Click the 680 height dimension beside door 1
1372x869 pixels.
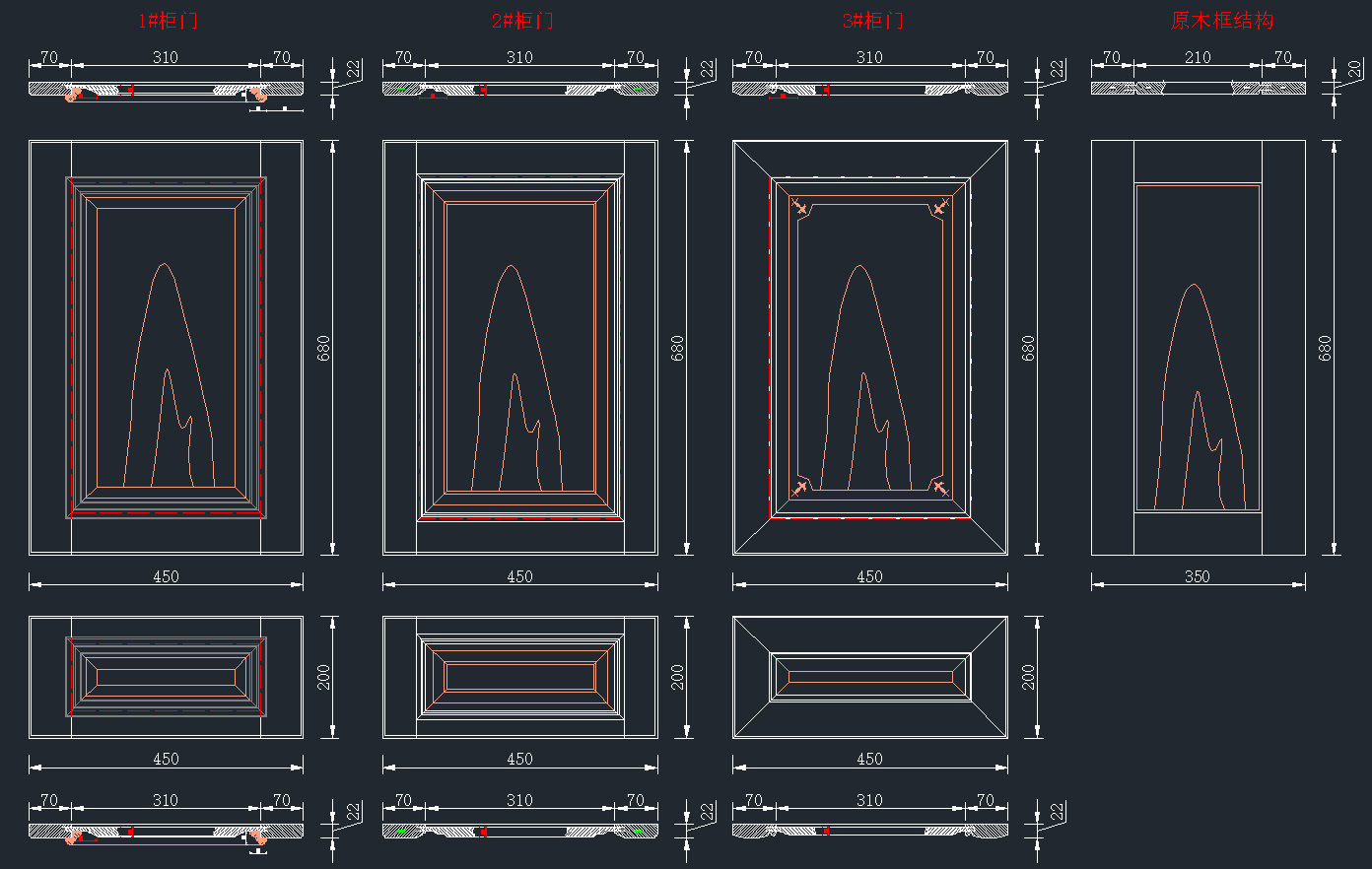[x=324, y=348]
